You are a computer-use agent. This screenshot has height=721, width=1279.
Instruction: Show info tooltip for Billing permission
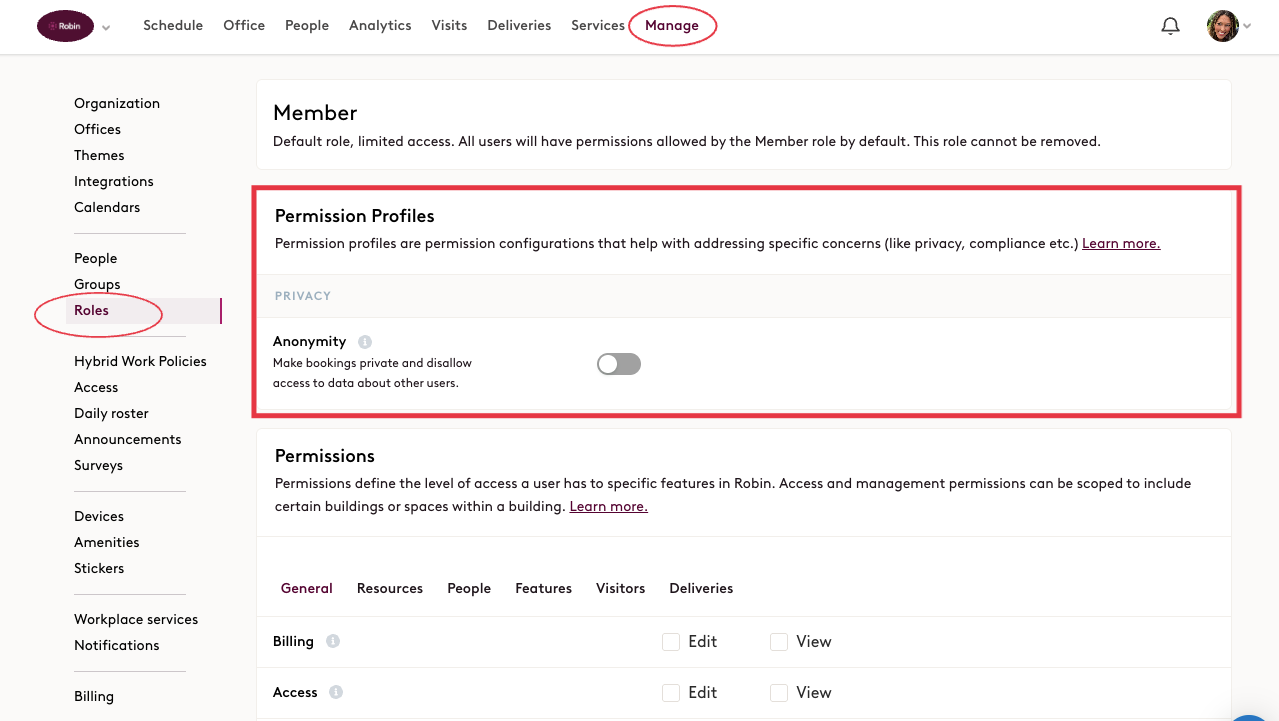click(333, 641)
